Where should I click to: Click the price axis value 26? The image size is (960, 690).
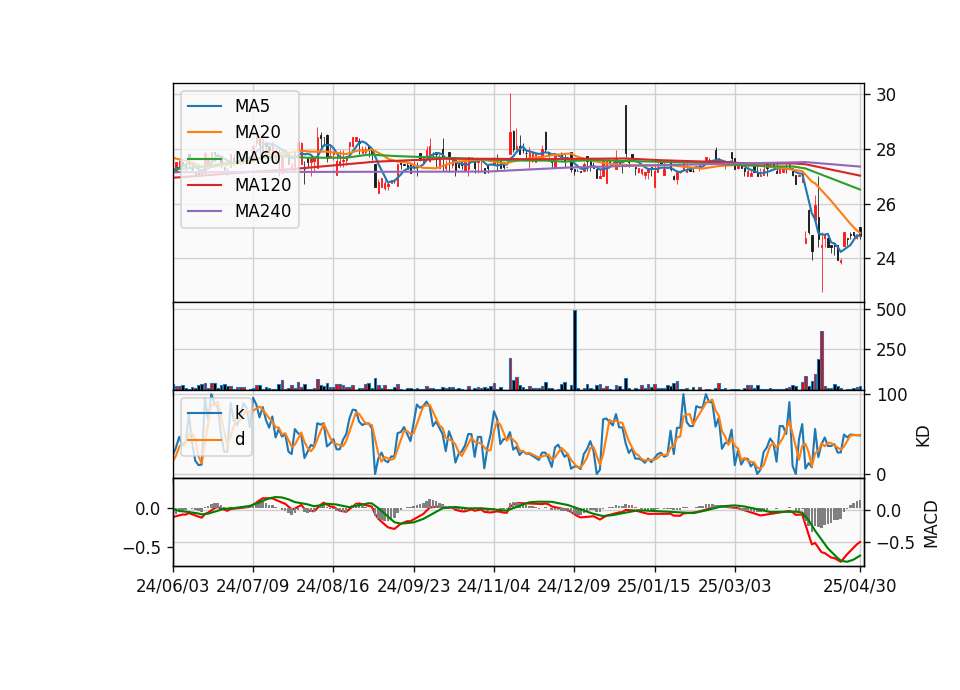click(x=886, y=204)
